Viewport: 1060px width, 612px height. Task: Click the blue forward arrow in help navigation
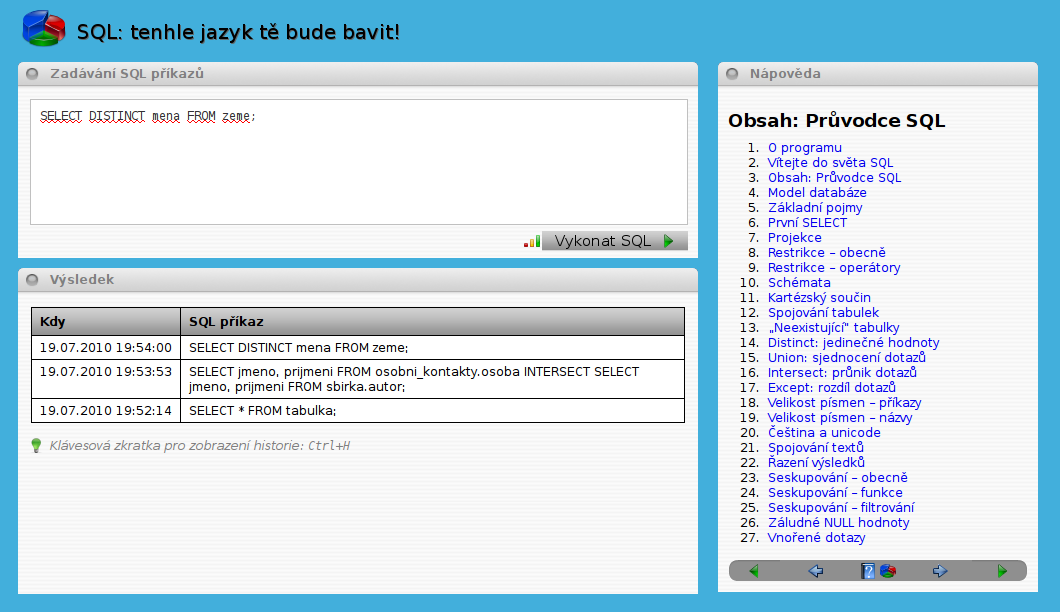[x=940, y=571]
